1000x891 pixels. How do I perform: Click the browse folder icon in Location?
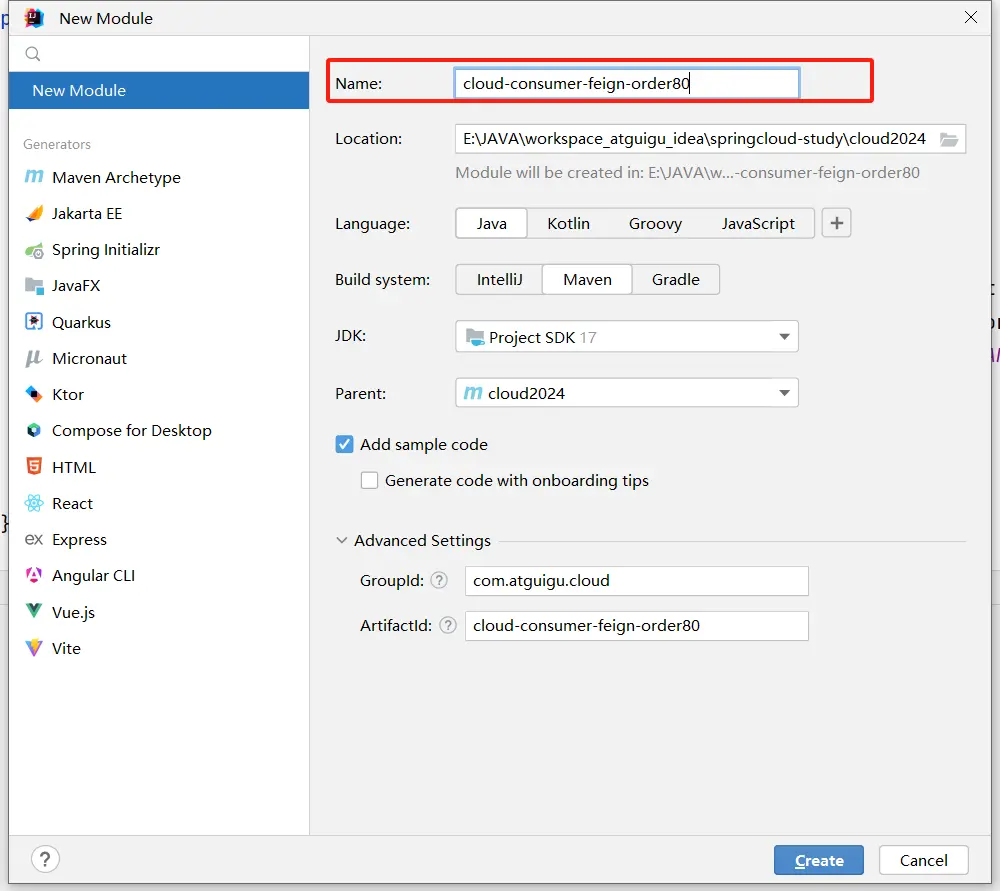coord(949,139)
